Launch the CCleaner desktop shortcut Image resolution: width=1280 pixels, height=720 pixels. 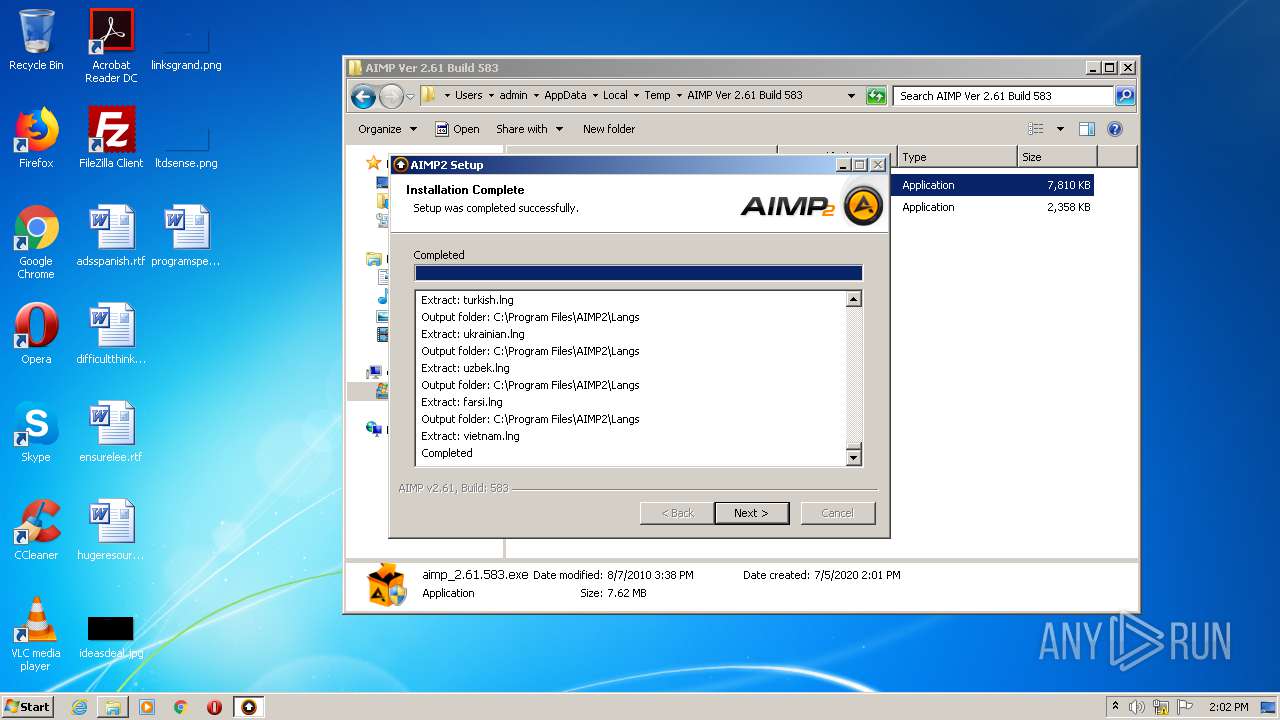point(36,530)
